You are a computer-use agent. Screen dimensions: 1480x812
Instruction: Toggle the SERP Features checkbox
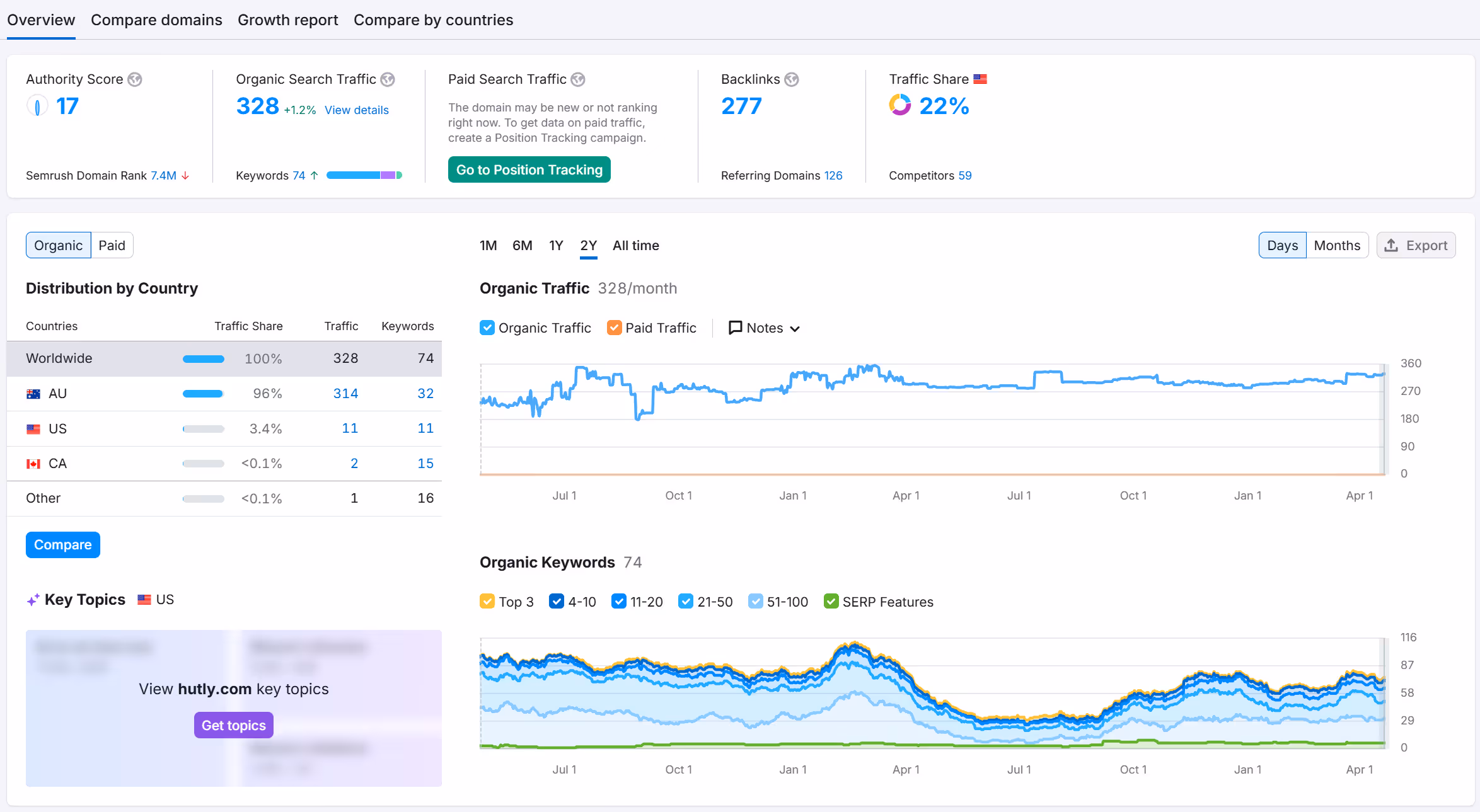pyautogui.click(x=831, y=602)
